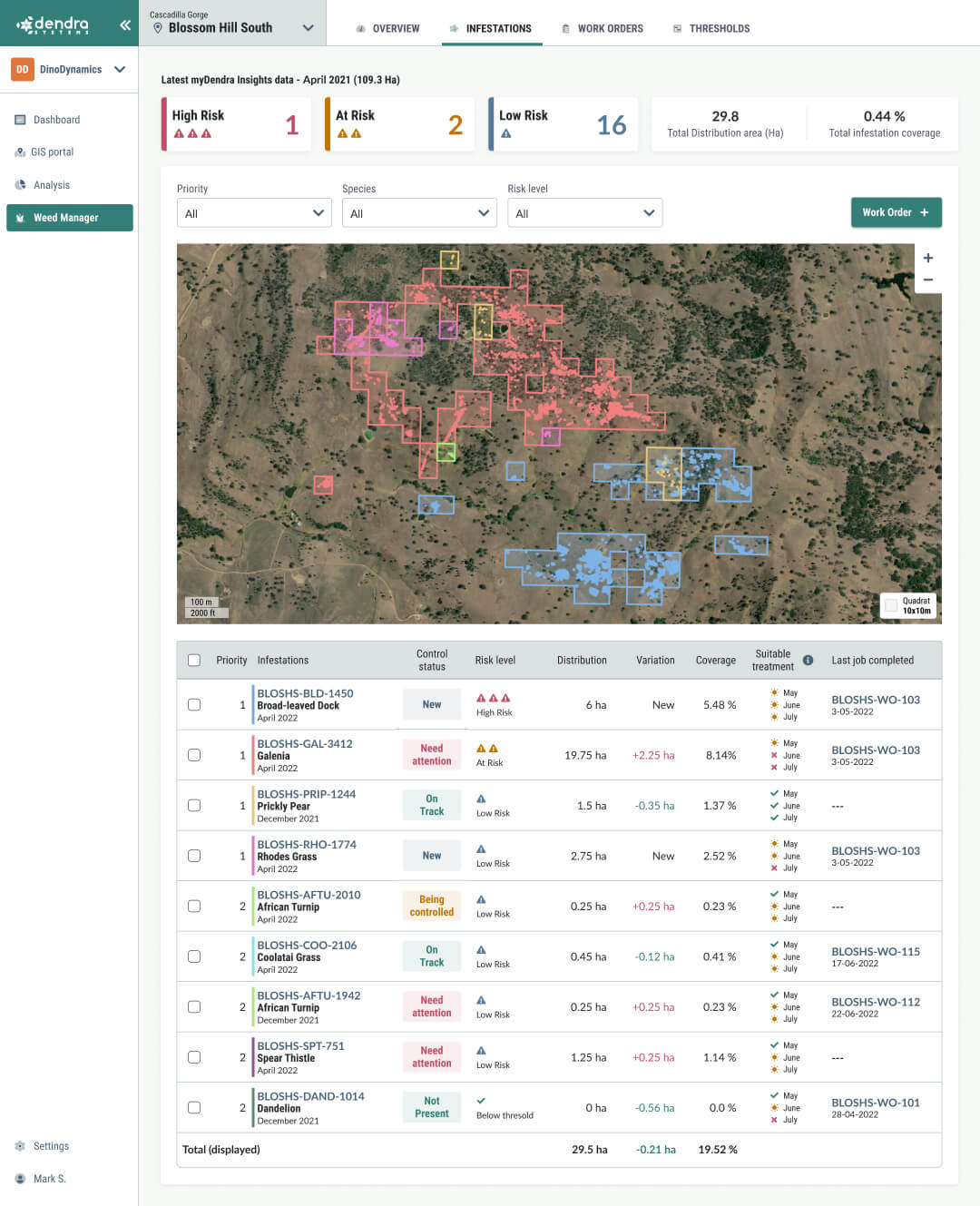Open the Blossom Hill South site selector

[x=232, y=27]
